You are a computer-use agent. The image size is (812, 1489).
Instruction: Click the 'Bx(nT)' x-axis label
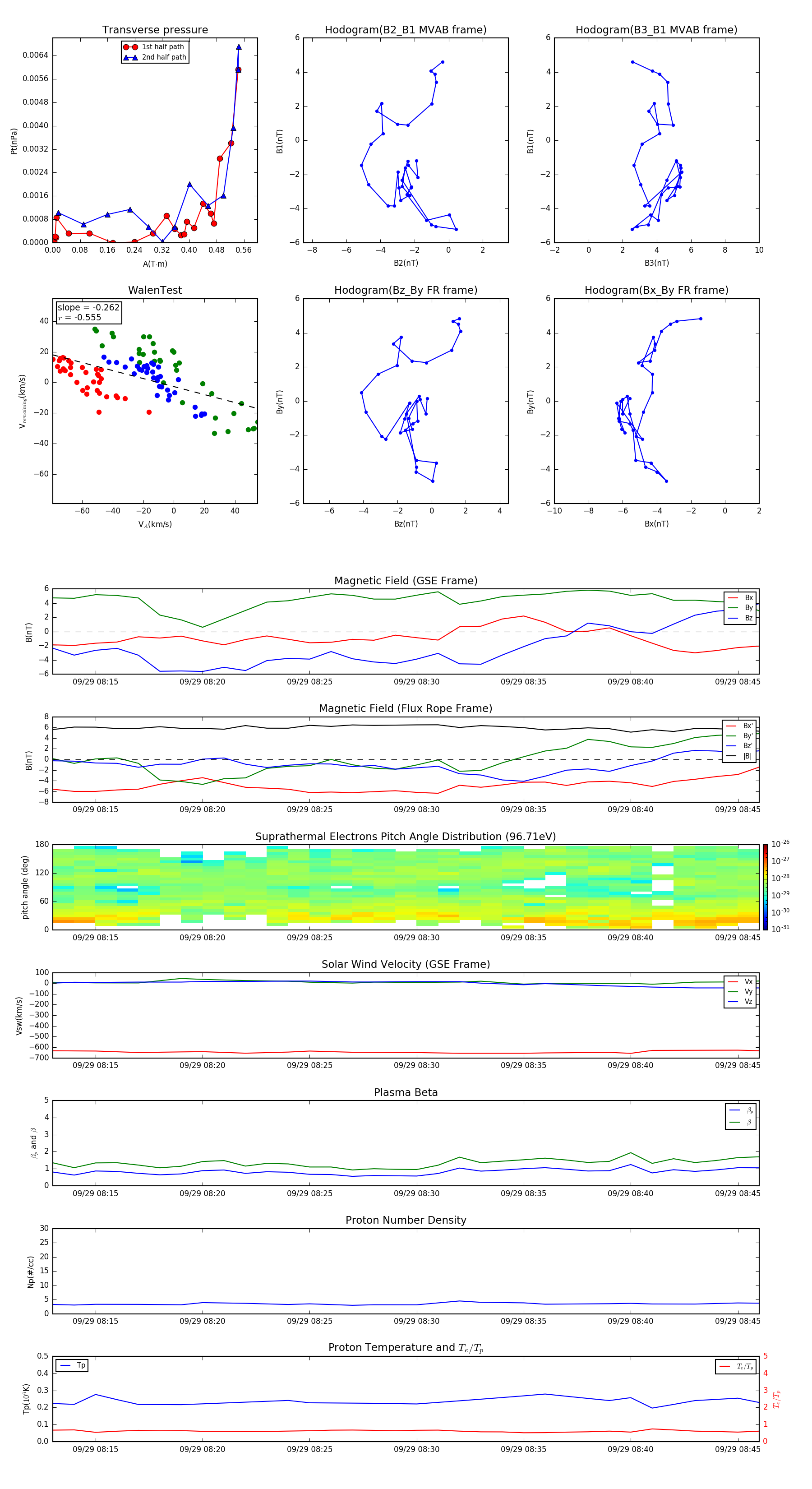(x=656, y=524)
